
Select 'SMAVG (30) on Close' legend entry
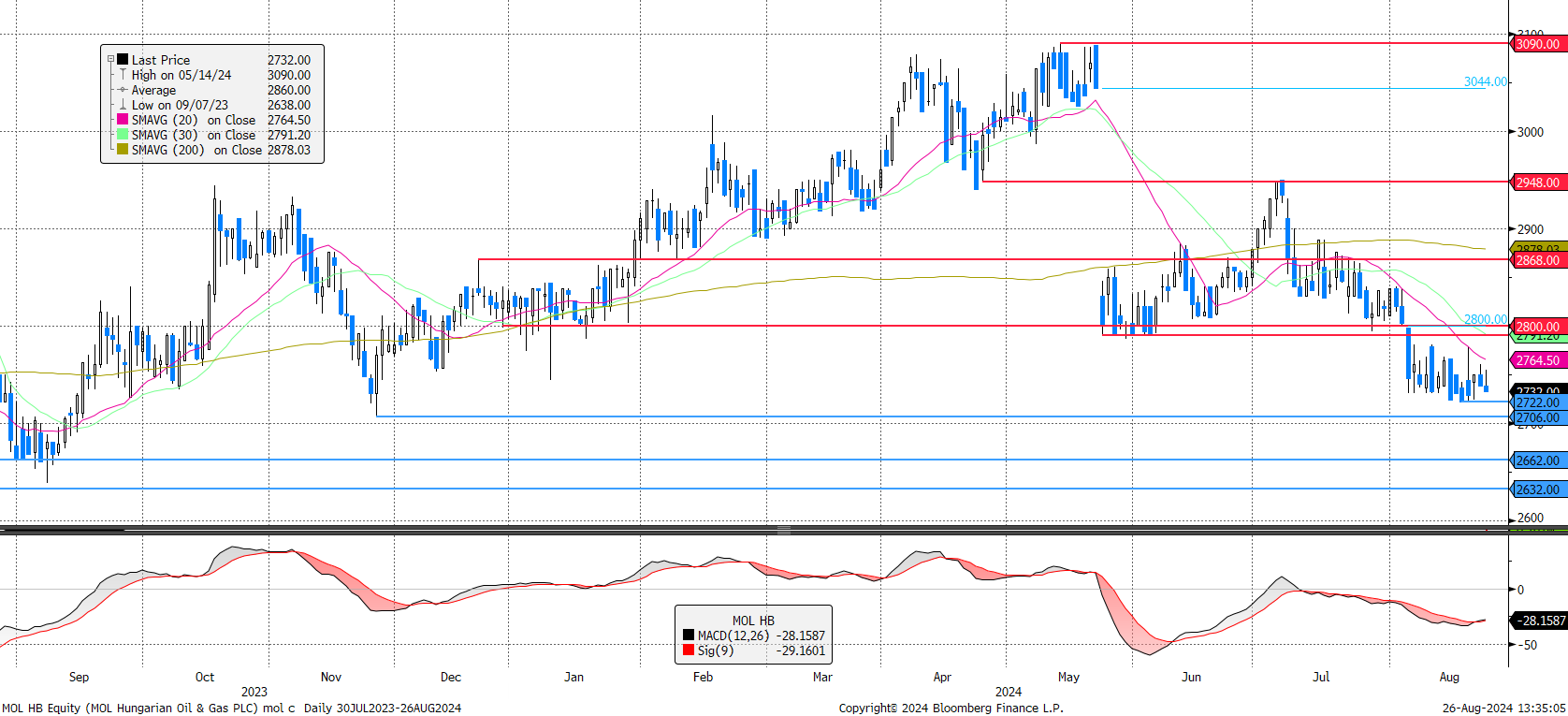click(194, 135)
